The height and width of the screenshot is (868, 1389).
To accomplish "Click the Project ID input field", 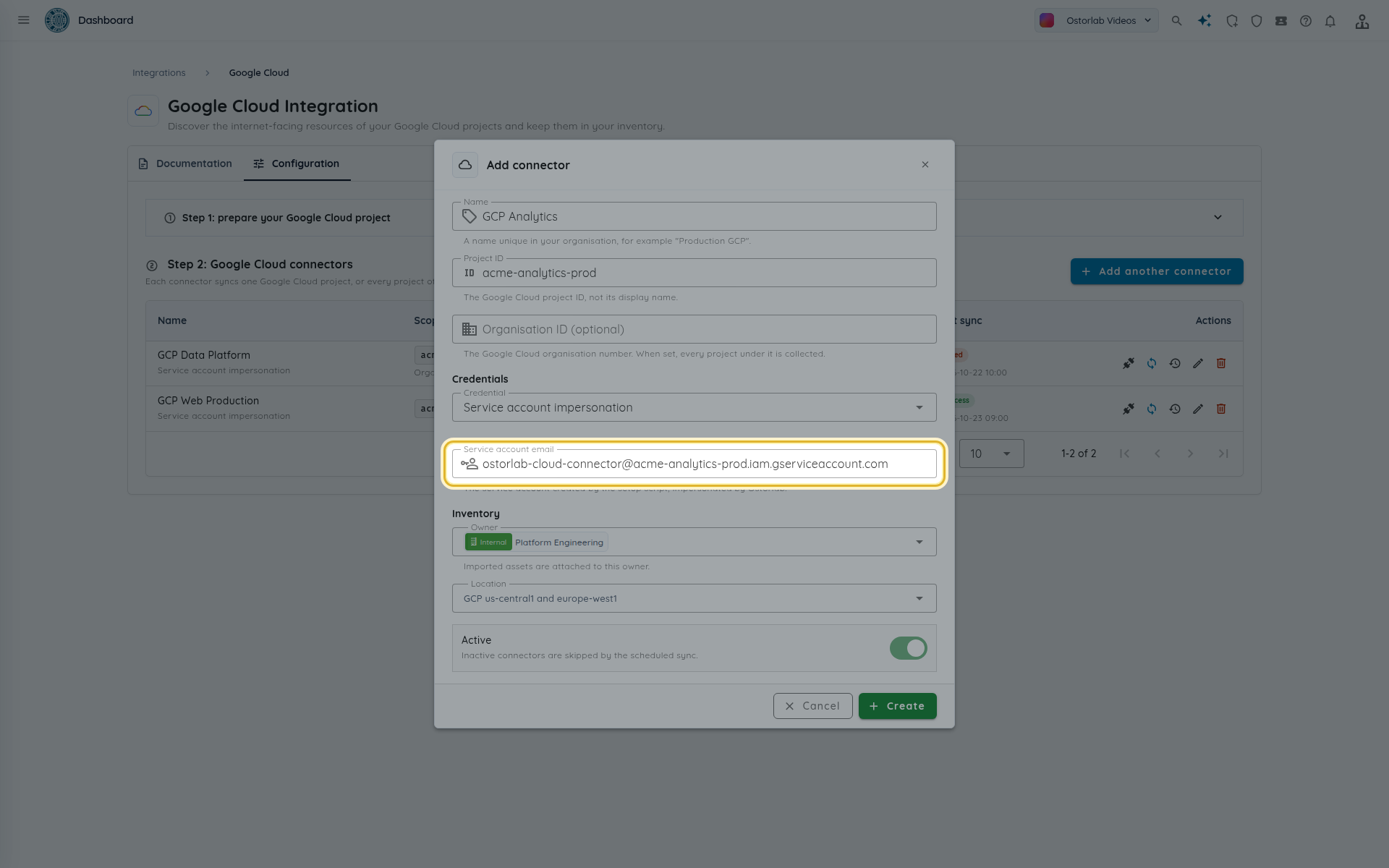I will 694,273.
